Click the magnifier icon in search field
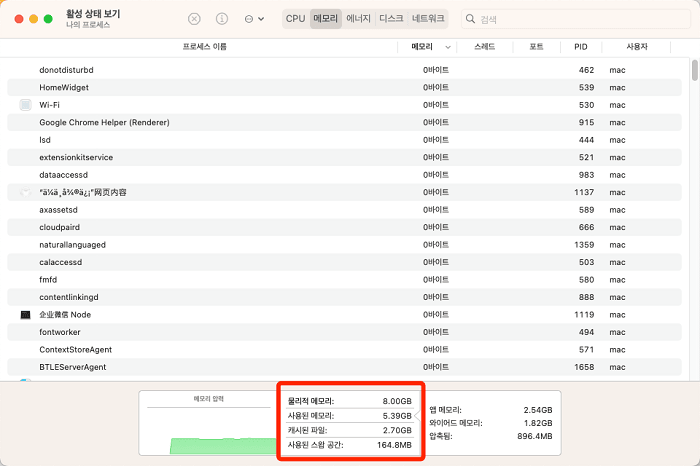Viewport: 700px width, 466px height. coord(470,19)
